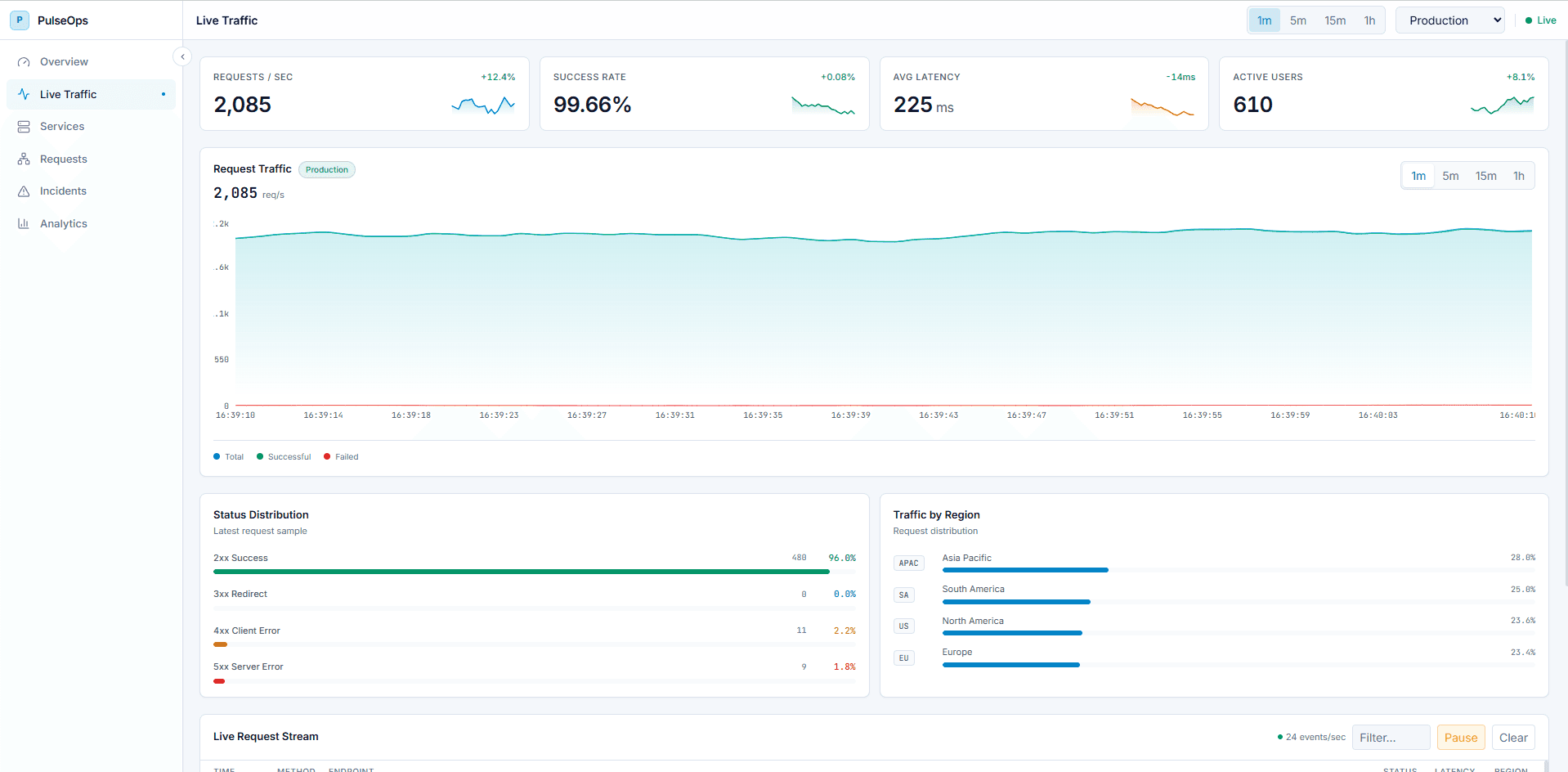Screen dimensions: 1568x772
Task: Click the Asia Pacific traffic bar
Action: coord(1239,570)
